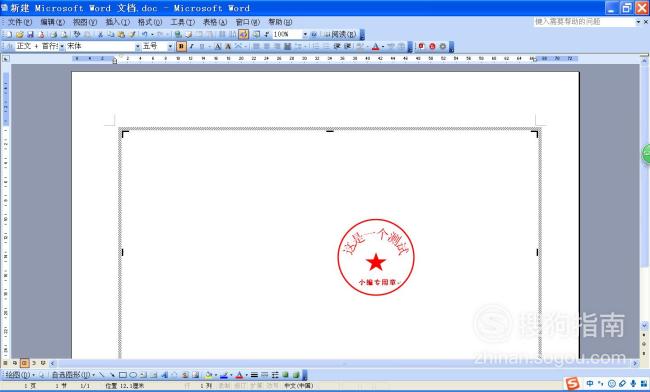Click the Insert WordArt icon
Viewport: 650px width, 392px height.
(164, 375)
